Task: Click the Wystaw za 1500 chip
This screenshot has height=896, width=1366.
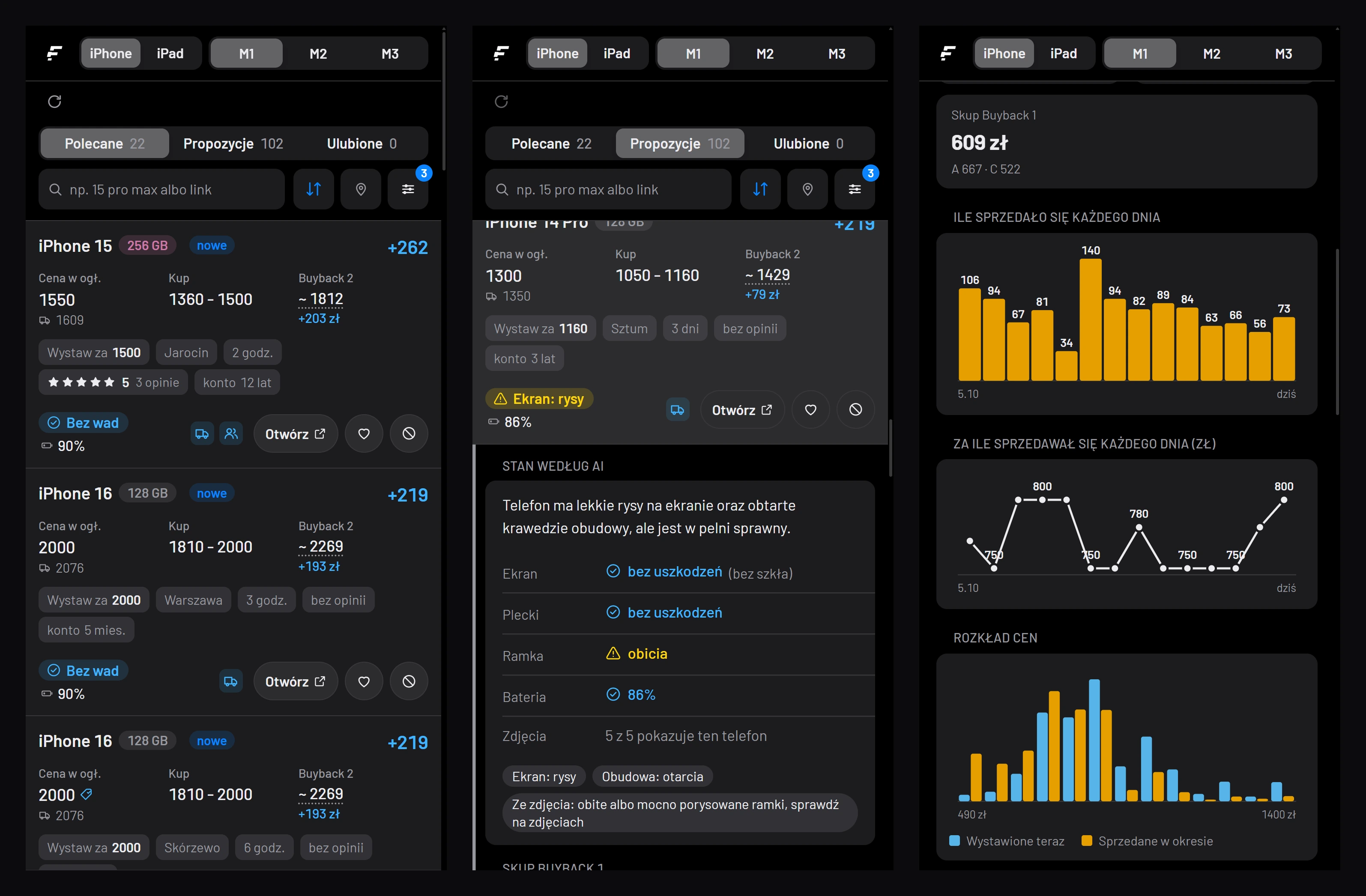Action: pos(93,352)
